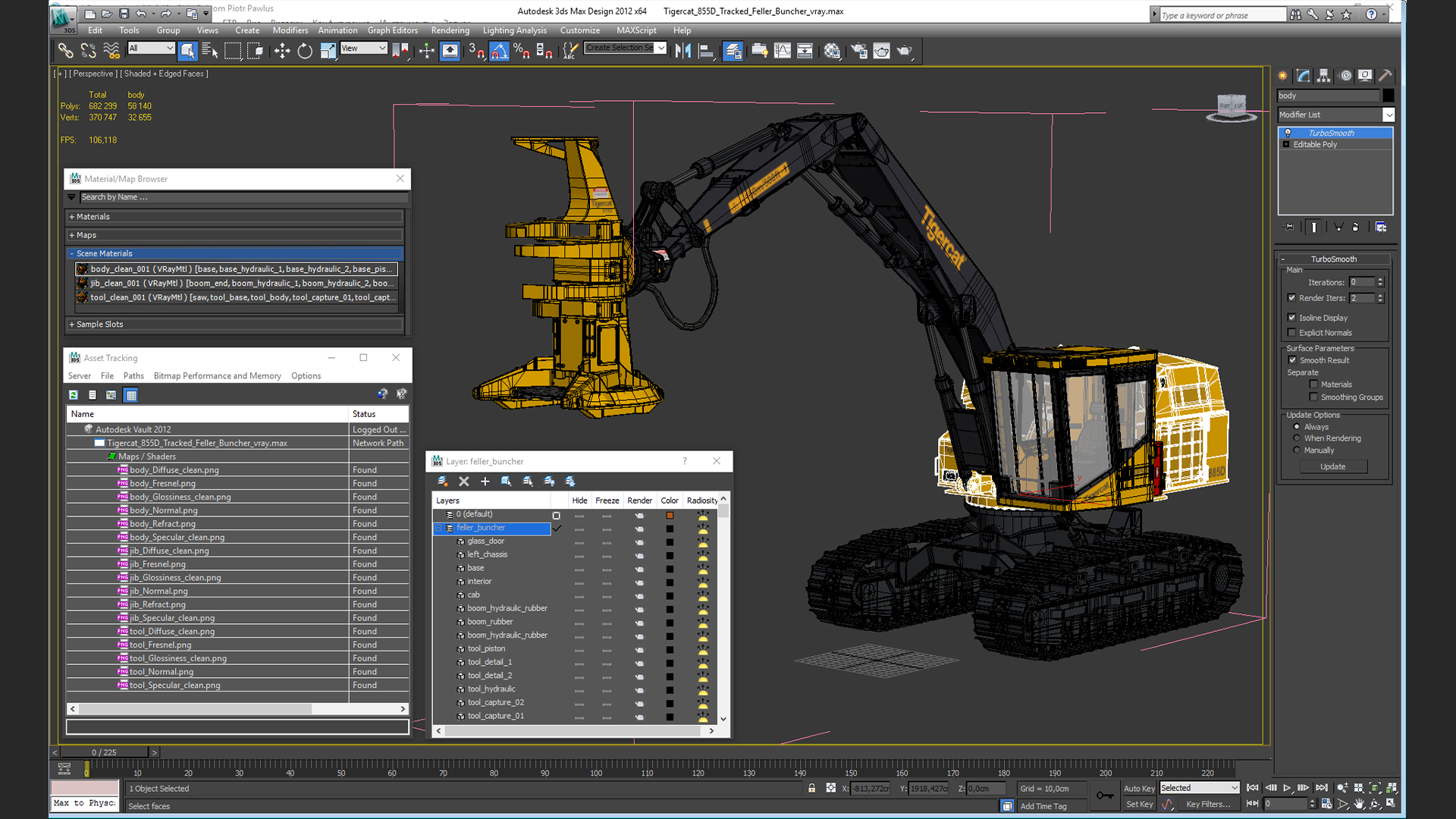The height and width of the screenshot is (819, 1456).
Task: Activate the Select Object tool
Action: pyautogui.click(x=187, y=51)
